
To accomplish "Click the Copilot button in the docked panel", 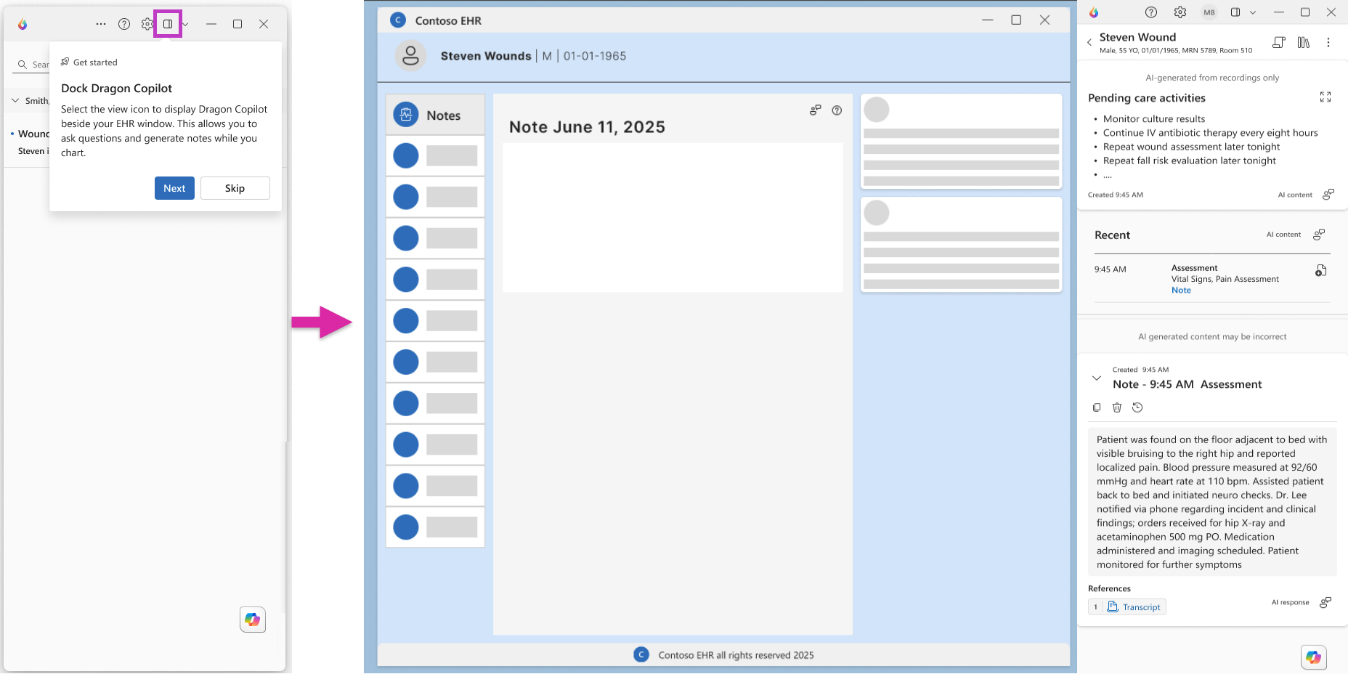I will tap(1313, 657).
